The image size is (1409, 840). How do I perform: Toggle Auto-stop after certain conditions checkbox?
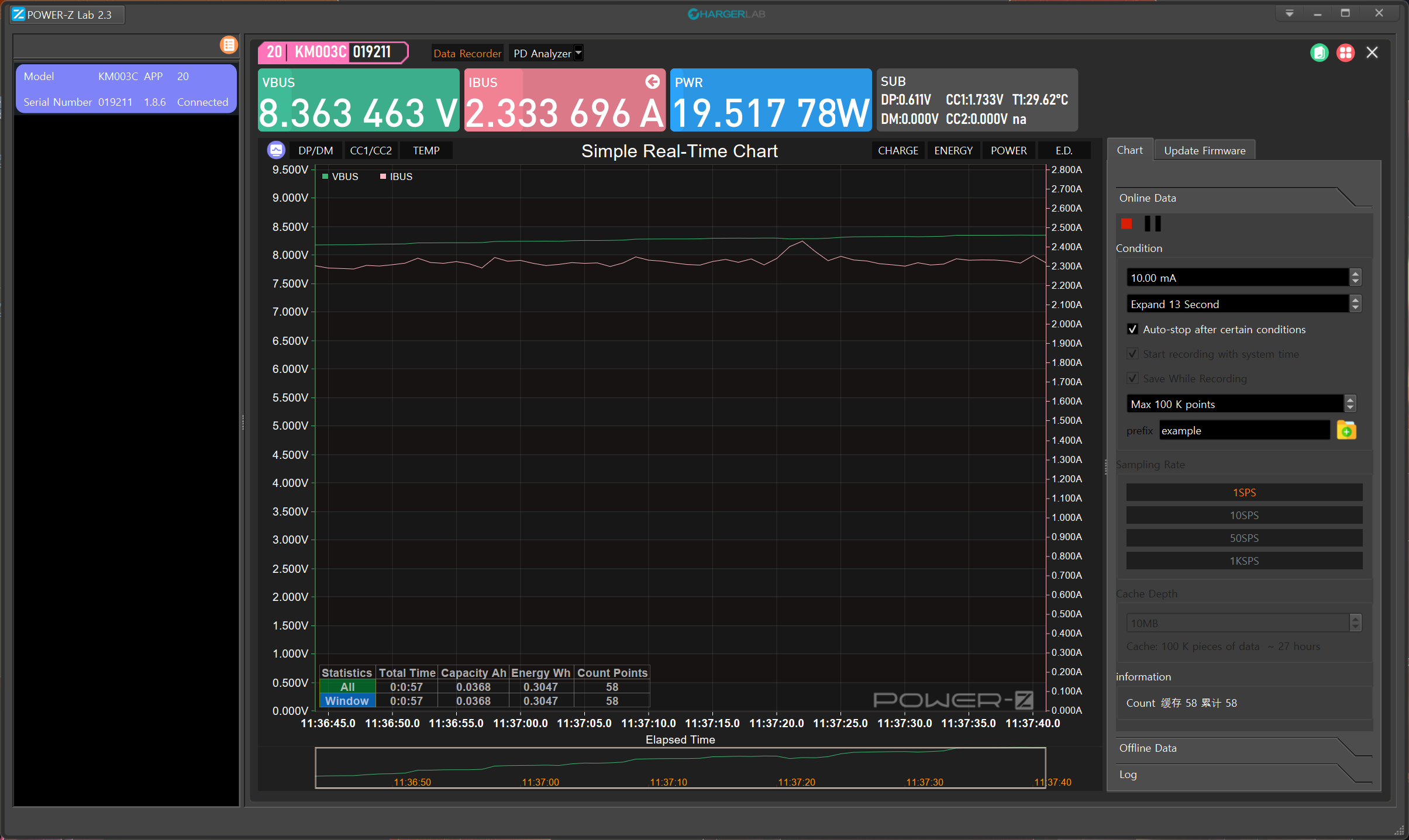(1133, 329)
